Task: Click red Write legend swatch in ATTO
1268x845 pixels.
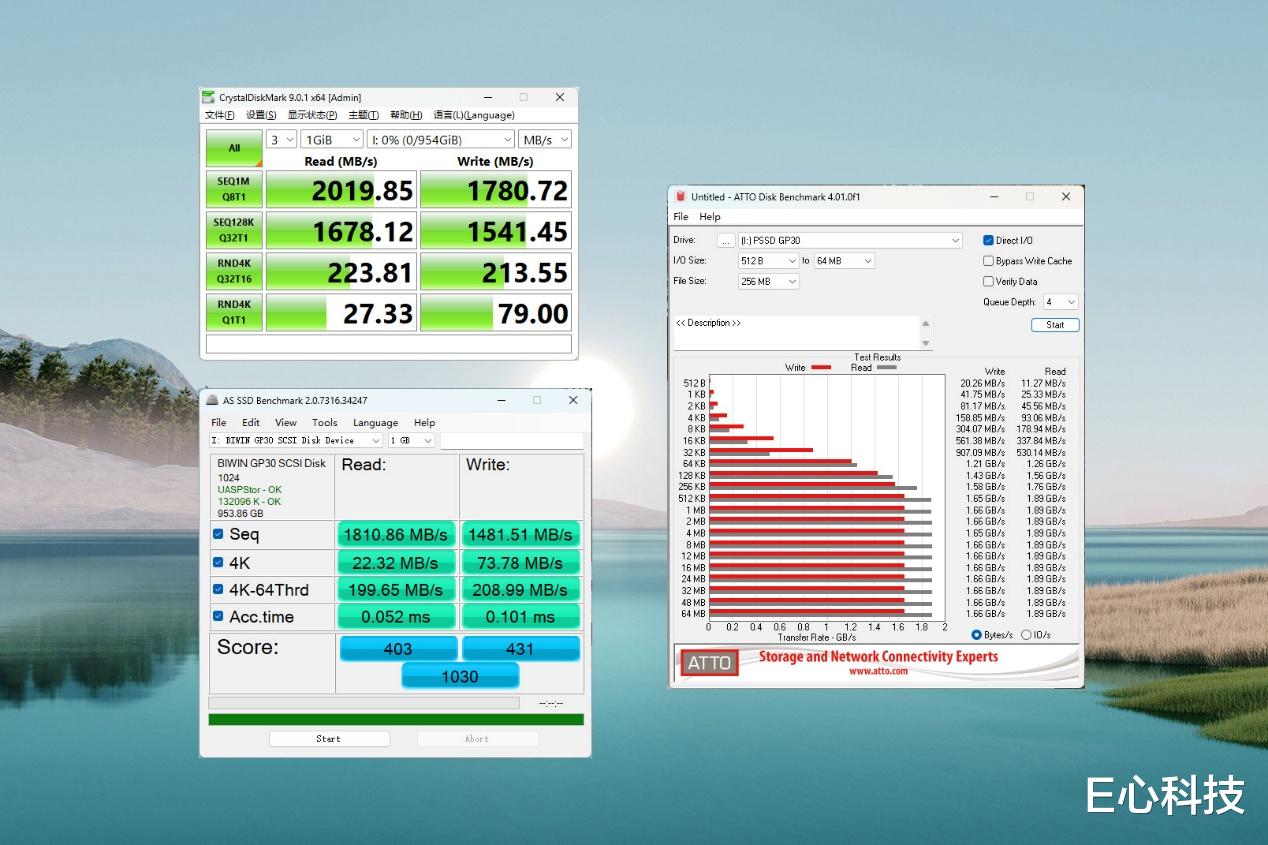Action: point(821,368)
